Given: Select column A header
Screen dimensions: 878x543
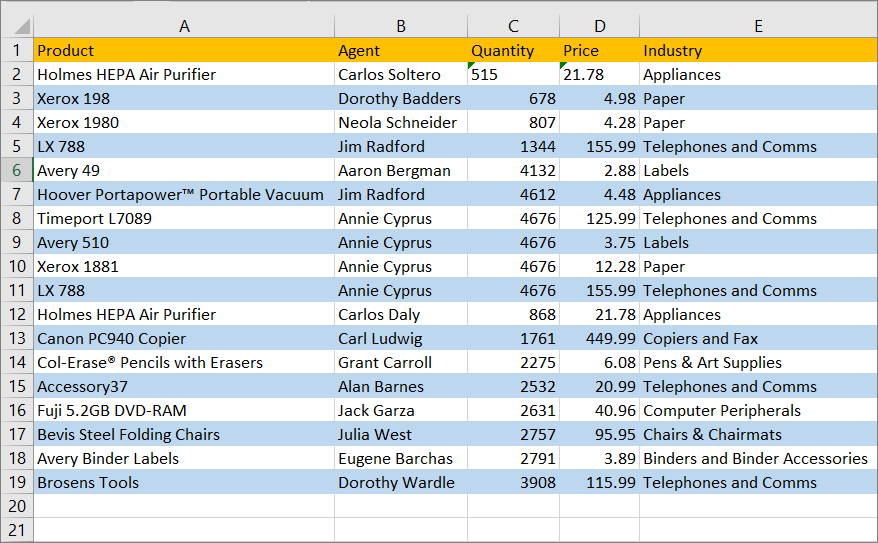Looking at the screenshot, I should pos(184,26).
